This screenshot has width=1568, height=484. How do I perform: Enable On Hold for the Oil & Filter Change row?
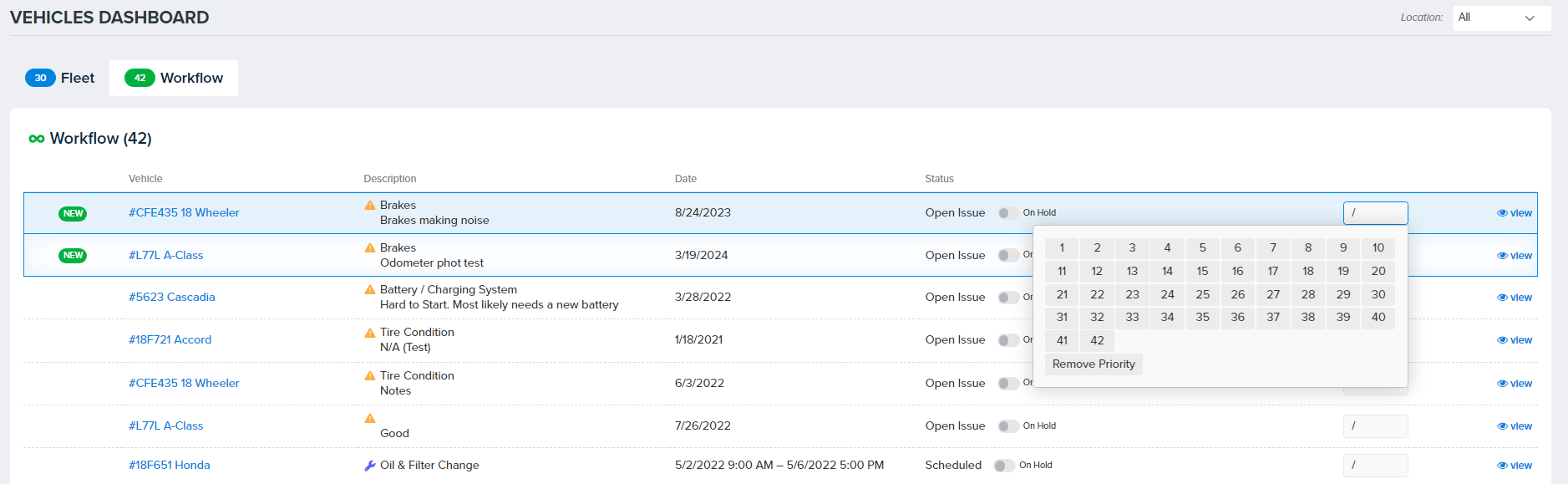pyautogui.click(x=1003, y=466)
